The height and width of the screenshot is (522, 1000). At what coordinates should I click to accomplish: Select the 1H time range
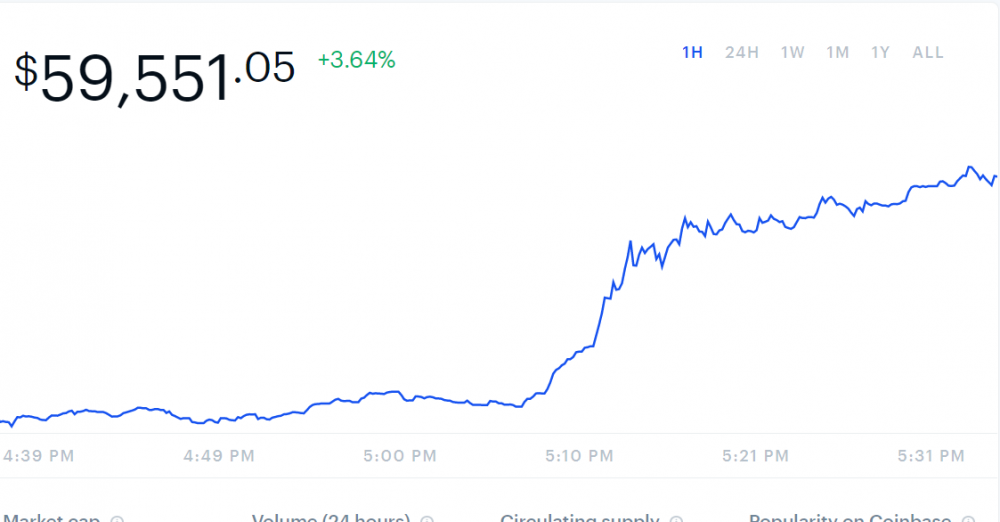coord(692,52)
